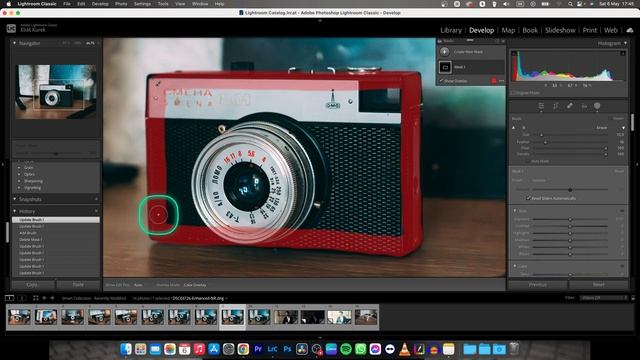Collapse the Snapshots panel

(14, 199)
